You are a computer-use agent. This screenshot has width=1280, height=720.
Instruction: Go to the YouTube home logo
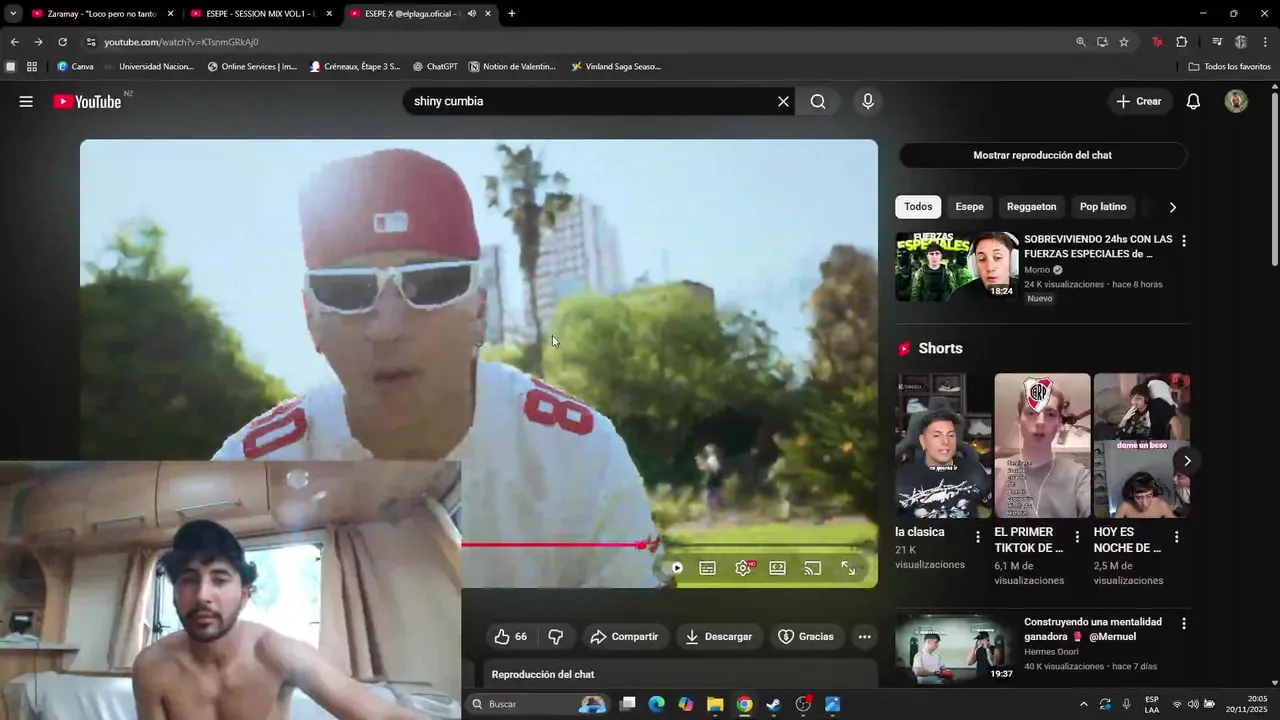click(x=87, y=101)
